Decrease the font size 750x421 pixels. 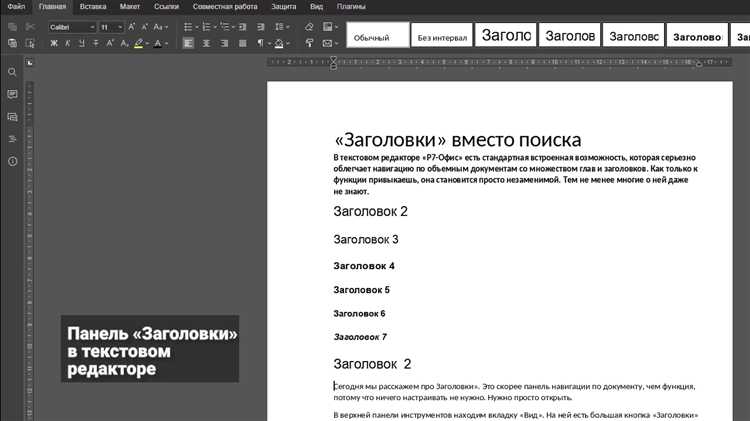click(144, 27)
